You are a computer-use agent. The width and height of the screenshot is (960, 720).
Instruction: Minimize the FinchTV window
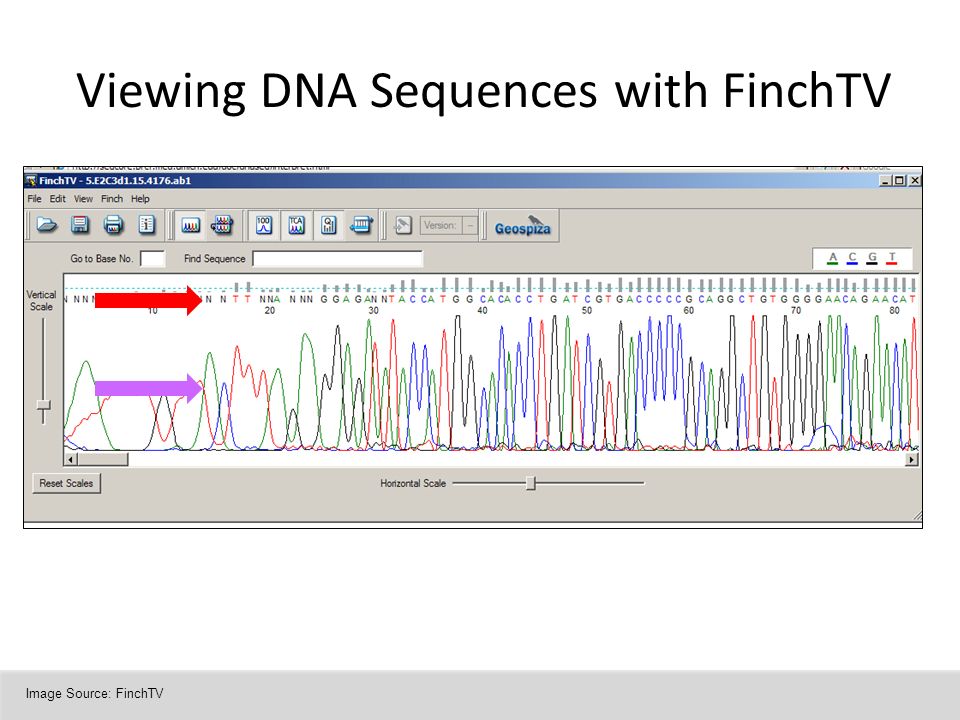click(x=885, y=181)
